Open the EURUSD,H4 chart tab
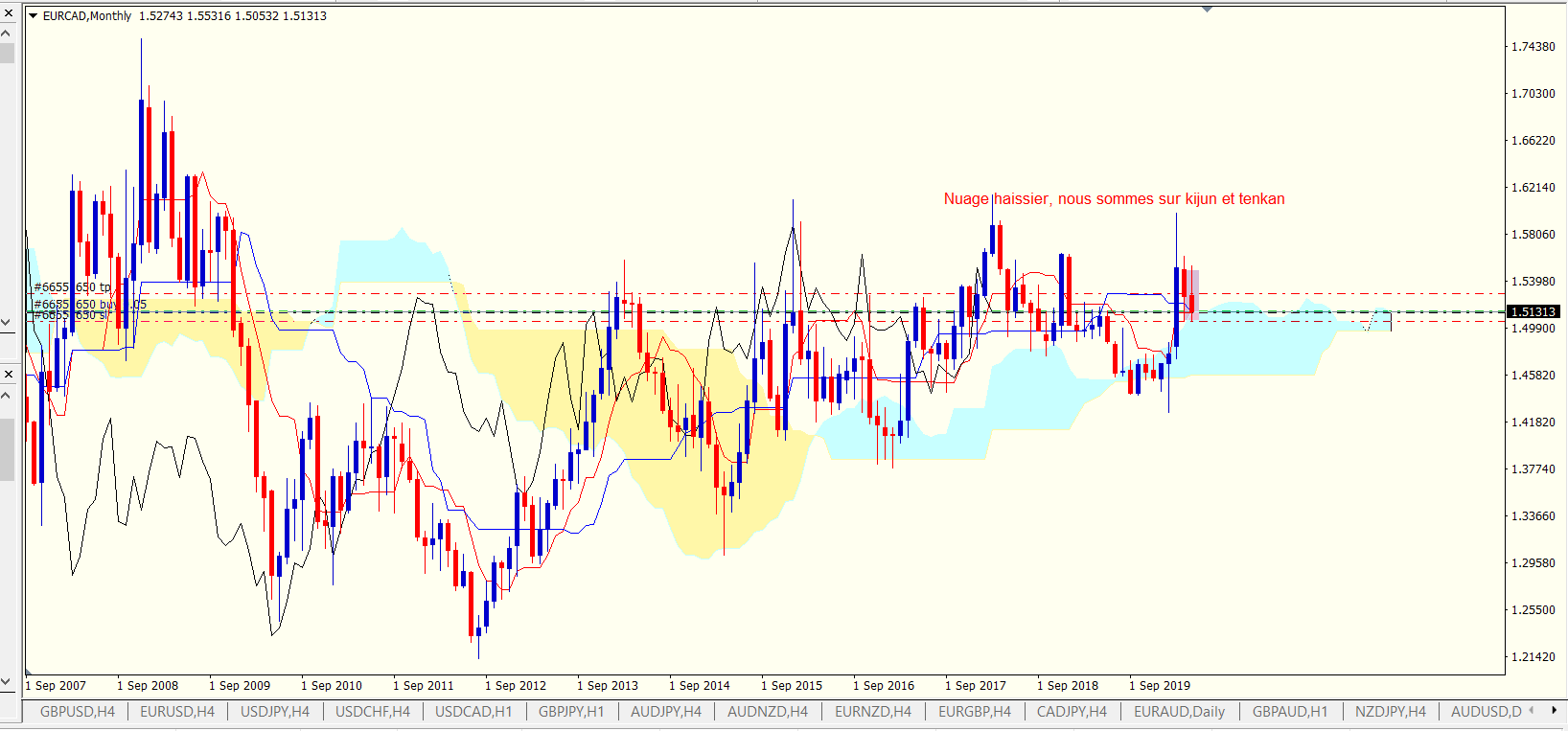1568x731 pixels. tap(177, 712)
